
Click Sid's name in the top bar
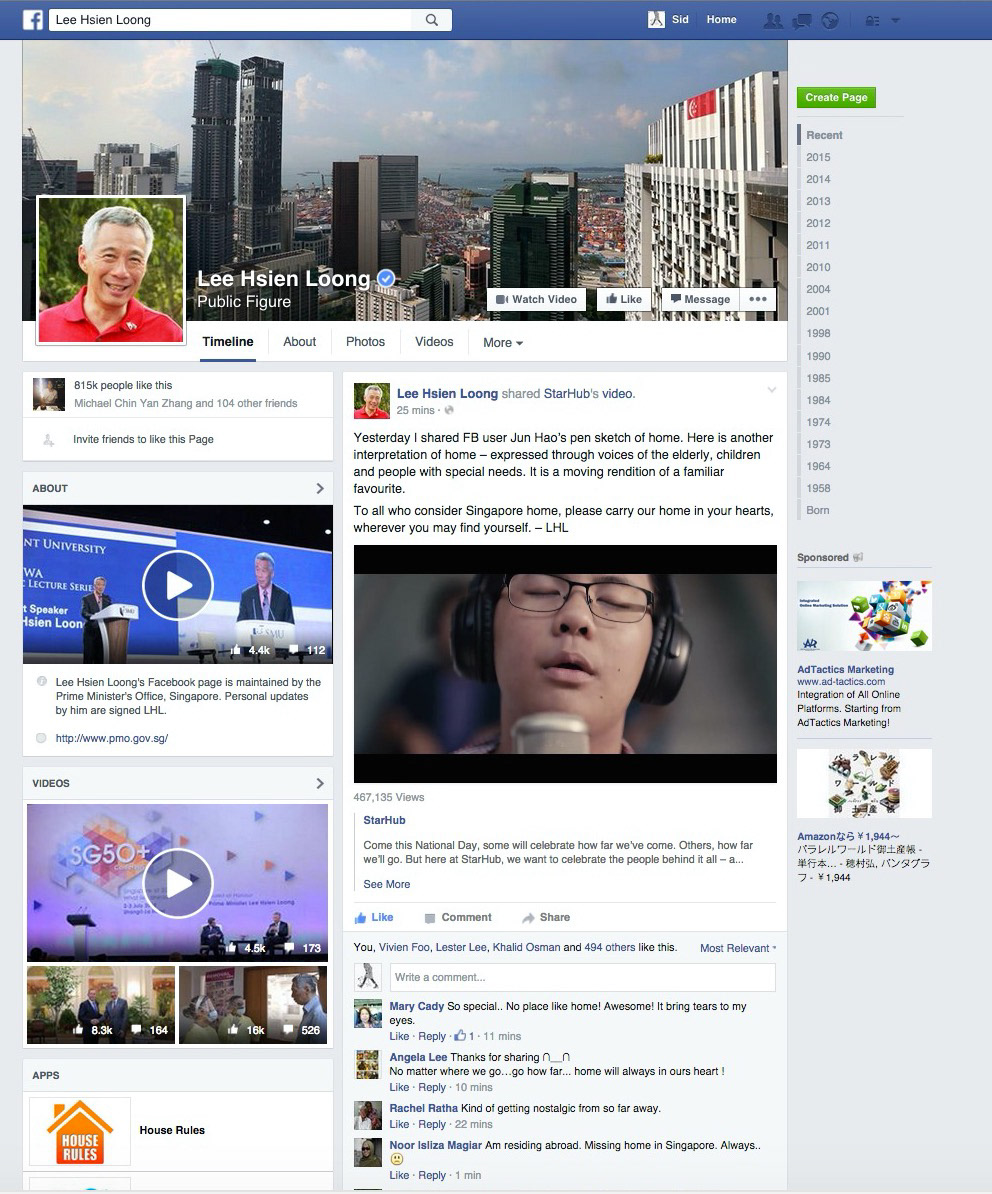pyautogui.click(x=680, y=20)
